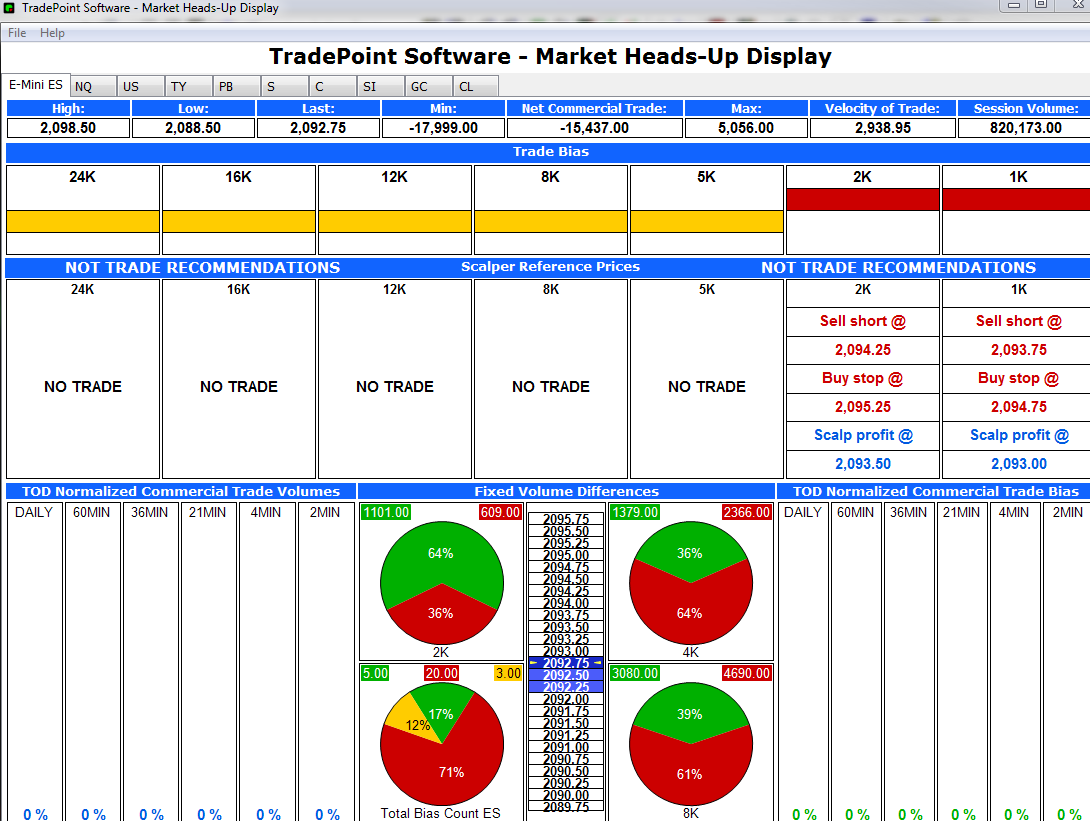1090x821 pixels.
Task: Click the green 3080.00 value above 8K pie
Action: click(635, 673)
